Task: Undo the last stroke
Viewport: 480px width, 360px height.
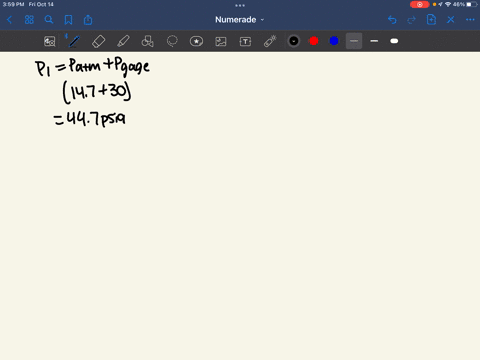Action: coord(392,20)
